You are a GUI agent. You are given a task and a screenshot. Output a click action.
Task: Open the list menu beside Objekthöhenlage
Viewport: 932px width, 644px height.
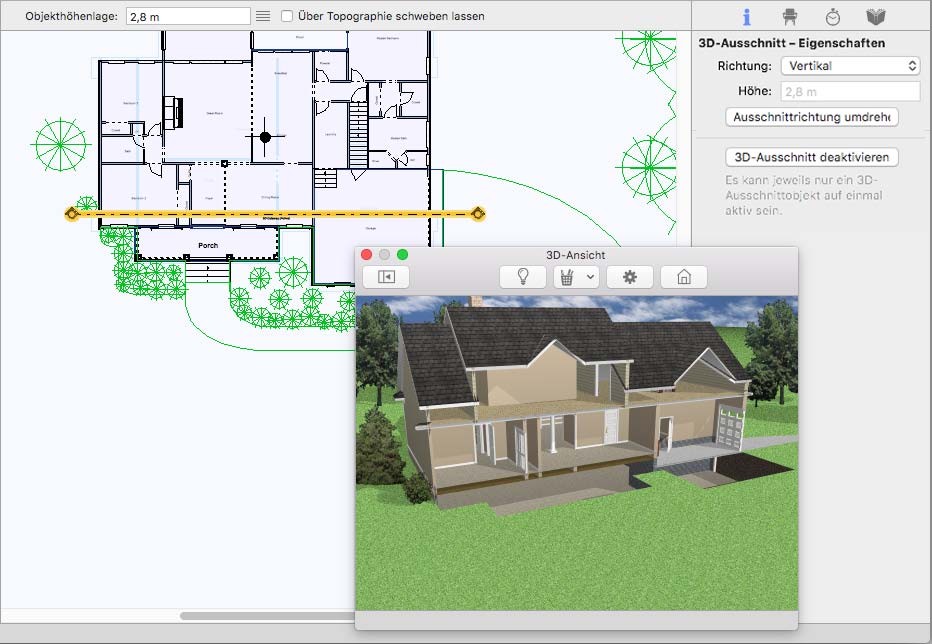(263, 16)
